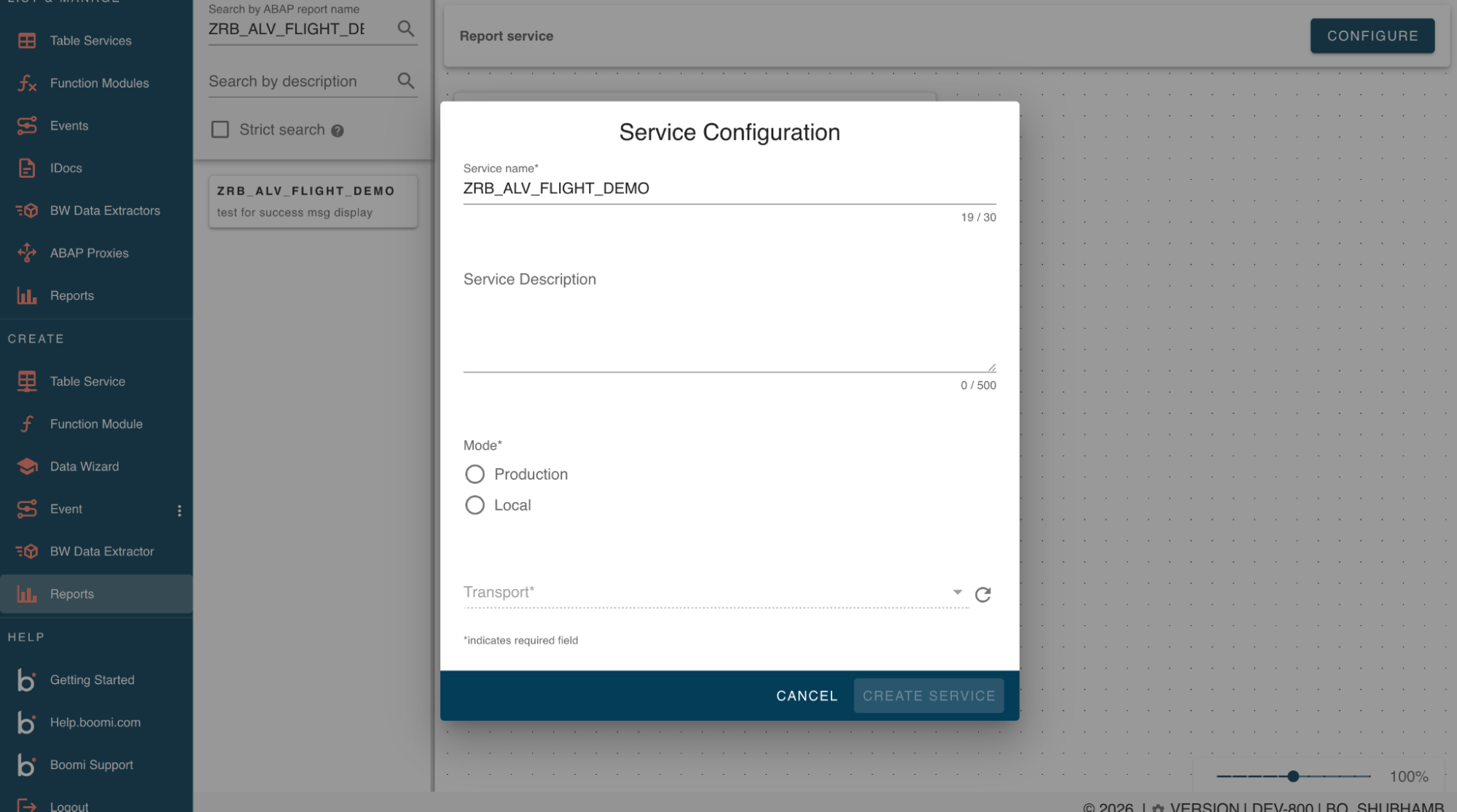Click the Service name input field

point(730,189)
